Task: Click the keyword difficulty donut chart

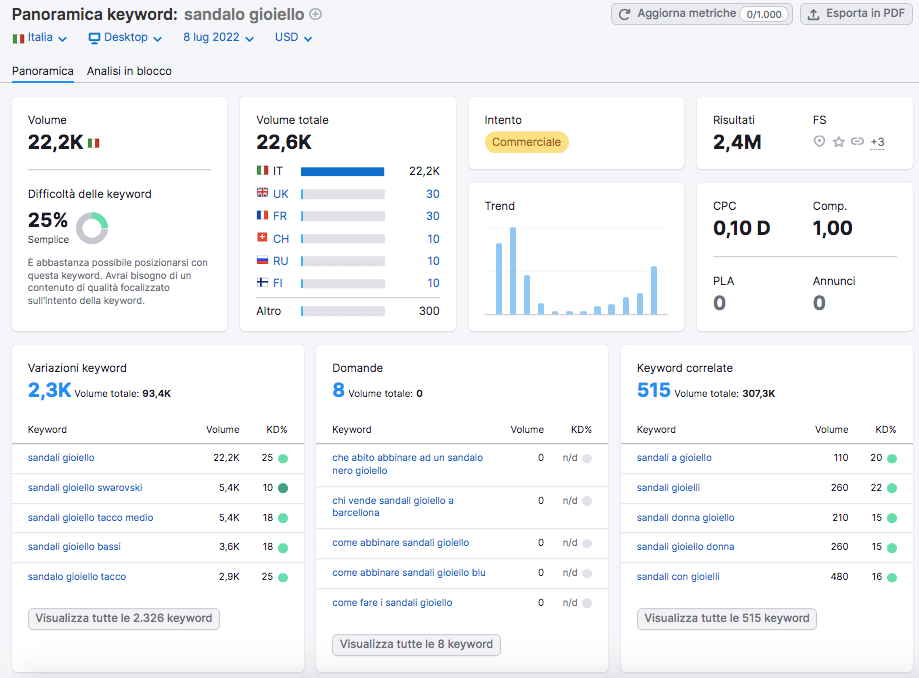Action: click(92, 228)
